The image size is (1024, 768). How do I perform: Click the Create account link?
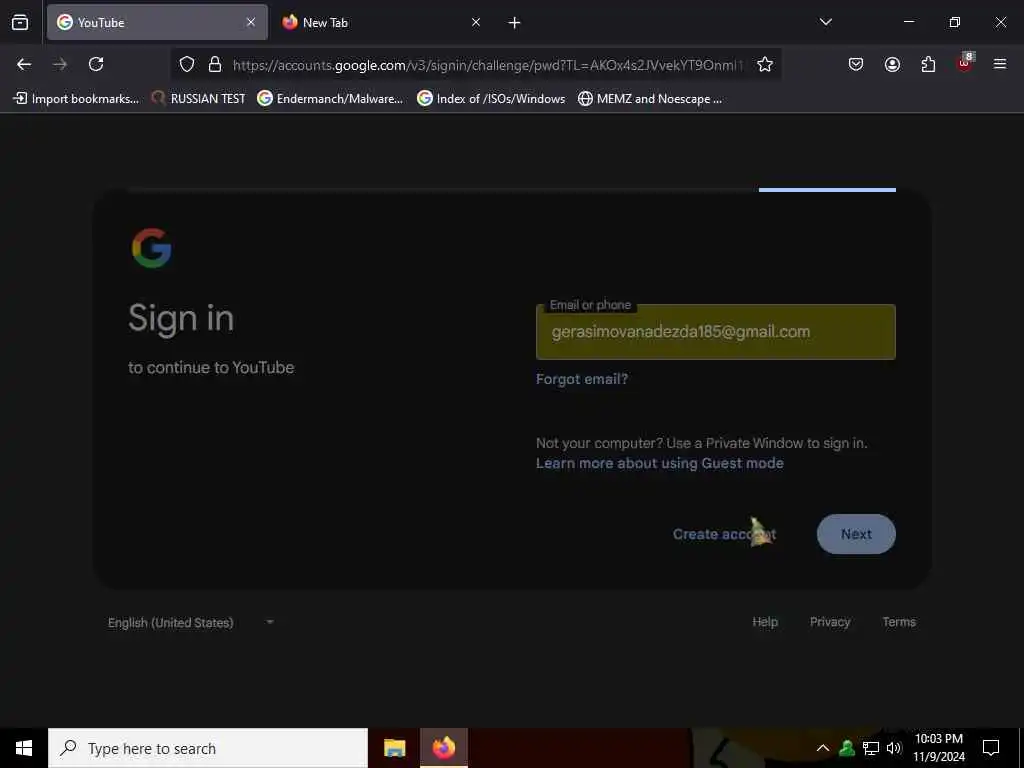[x=724, y=534]
